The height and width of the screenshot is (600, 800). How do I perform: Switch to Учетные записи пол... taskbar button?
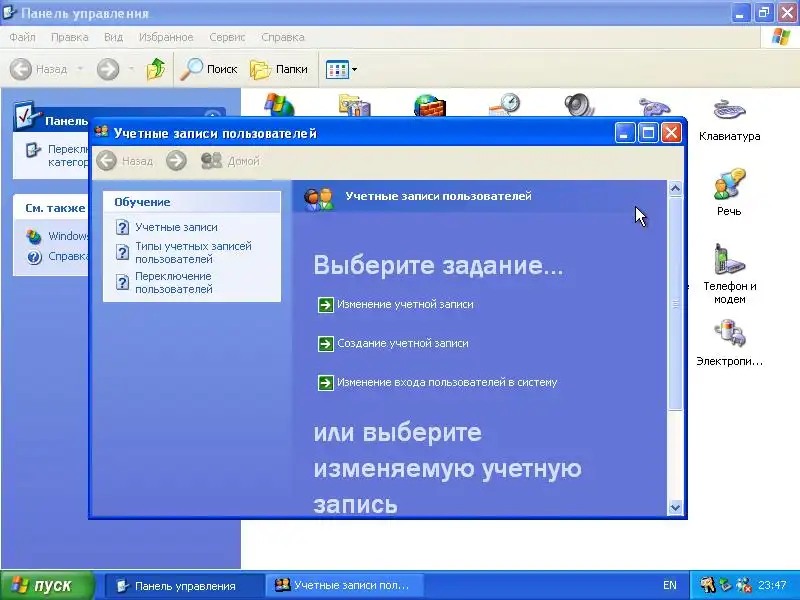click(345, 586)
